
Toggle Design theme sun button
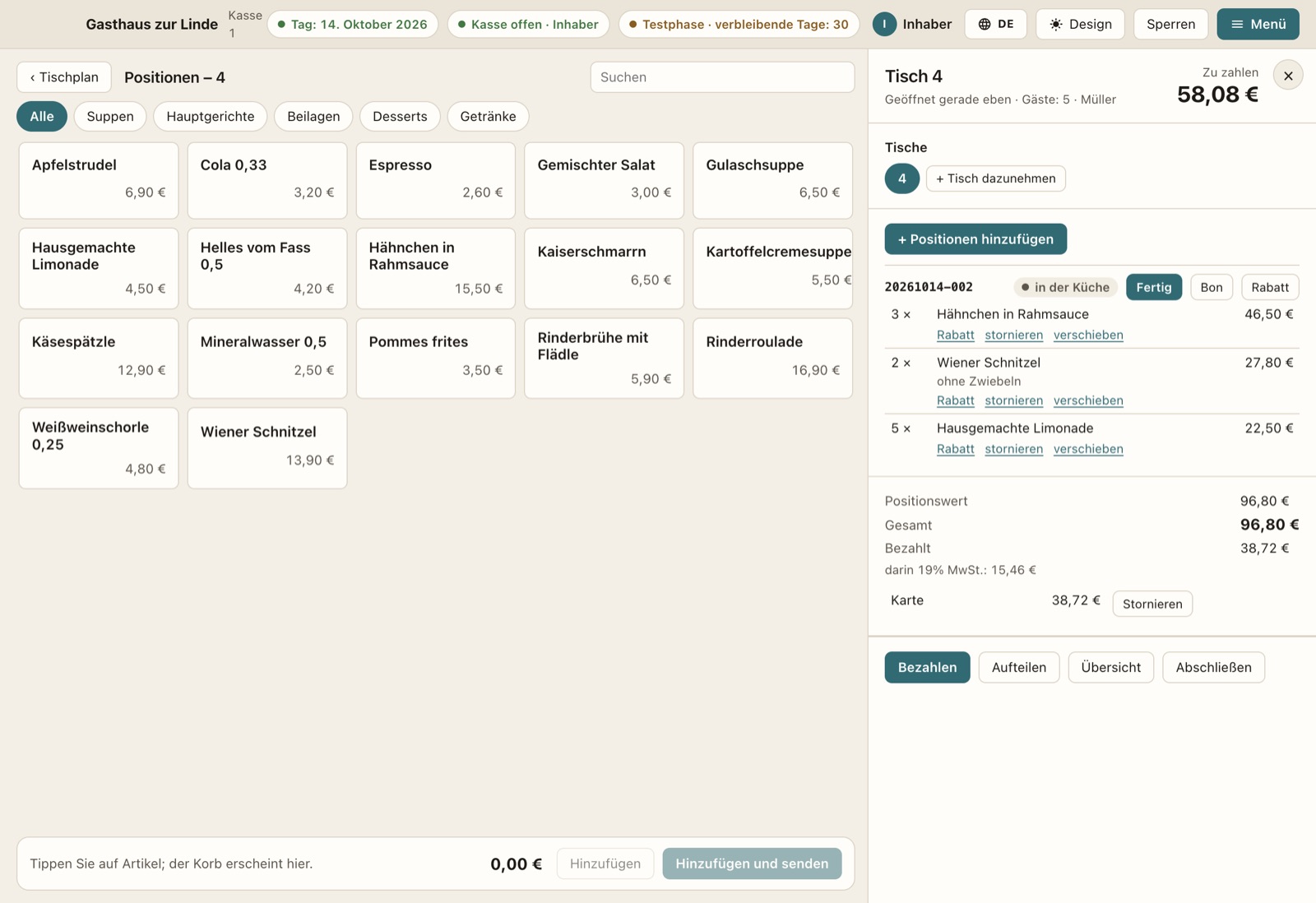tap(1080, 25)
